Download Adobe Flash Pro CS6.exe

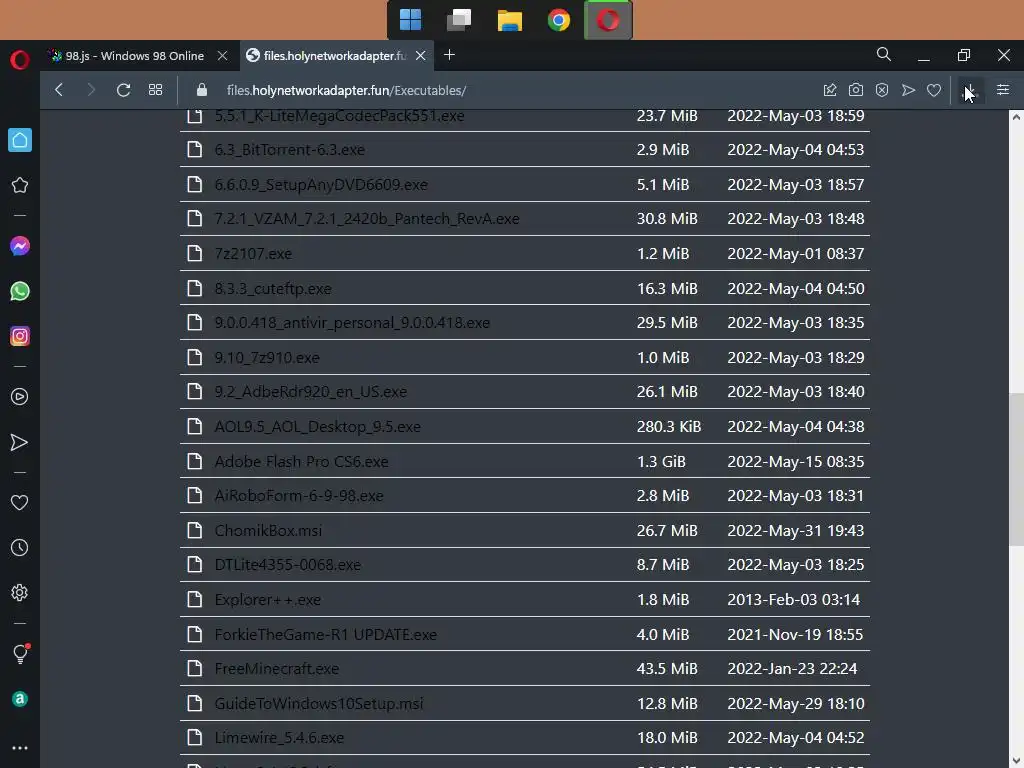tap(301, 461)
